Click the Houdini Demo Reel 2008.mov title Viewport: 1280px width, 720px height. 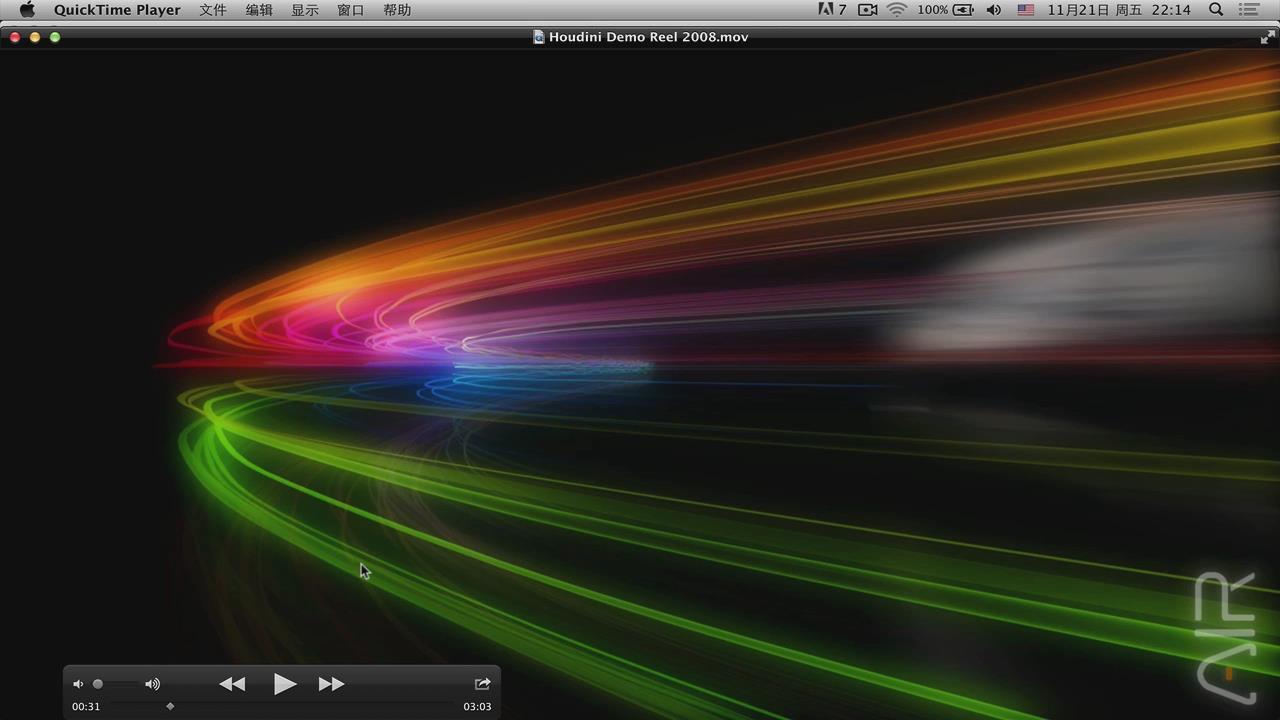coord(648,37)
